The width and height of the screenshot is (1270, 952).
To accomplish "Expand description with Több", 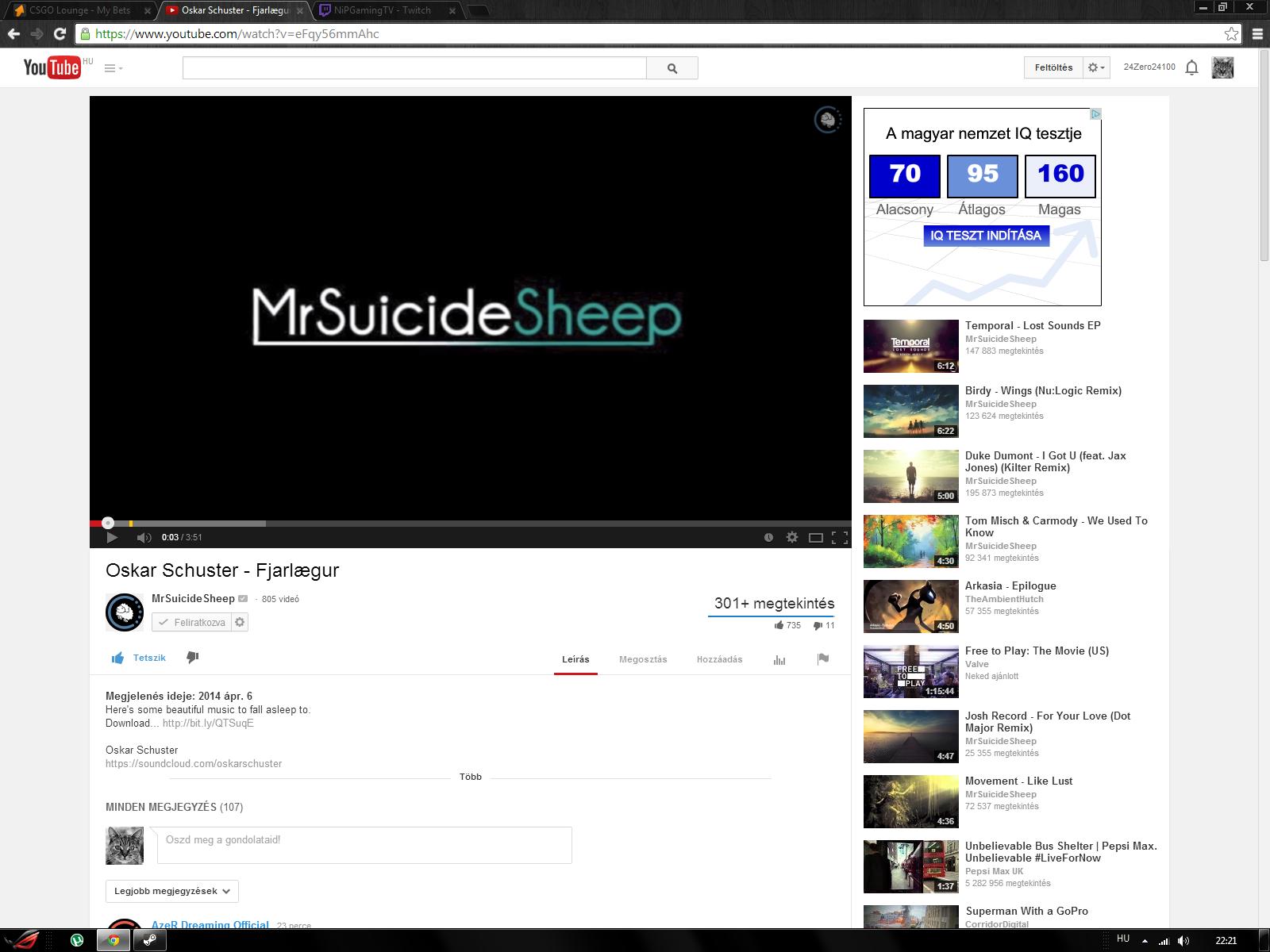I will click(x=471, y=777).
